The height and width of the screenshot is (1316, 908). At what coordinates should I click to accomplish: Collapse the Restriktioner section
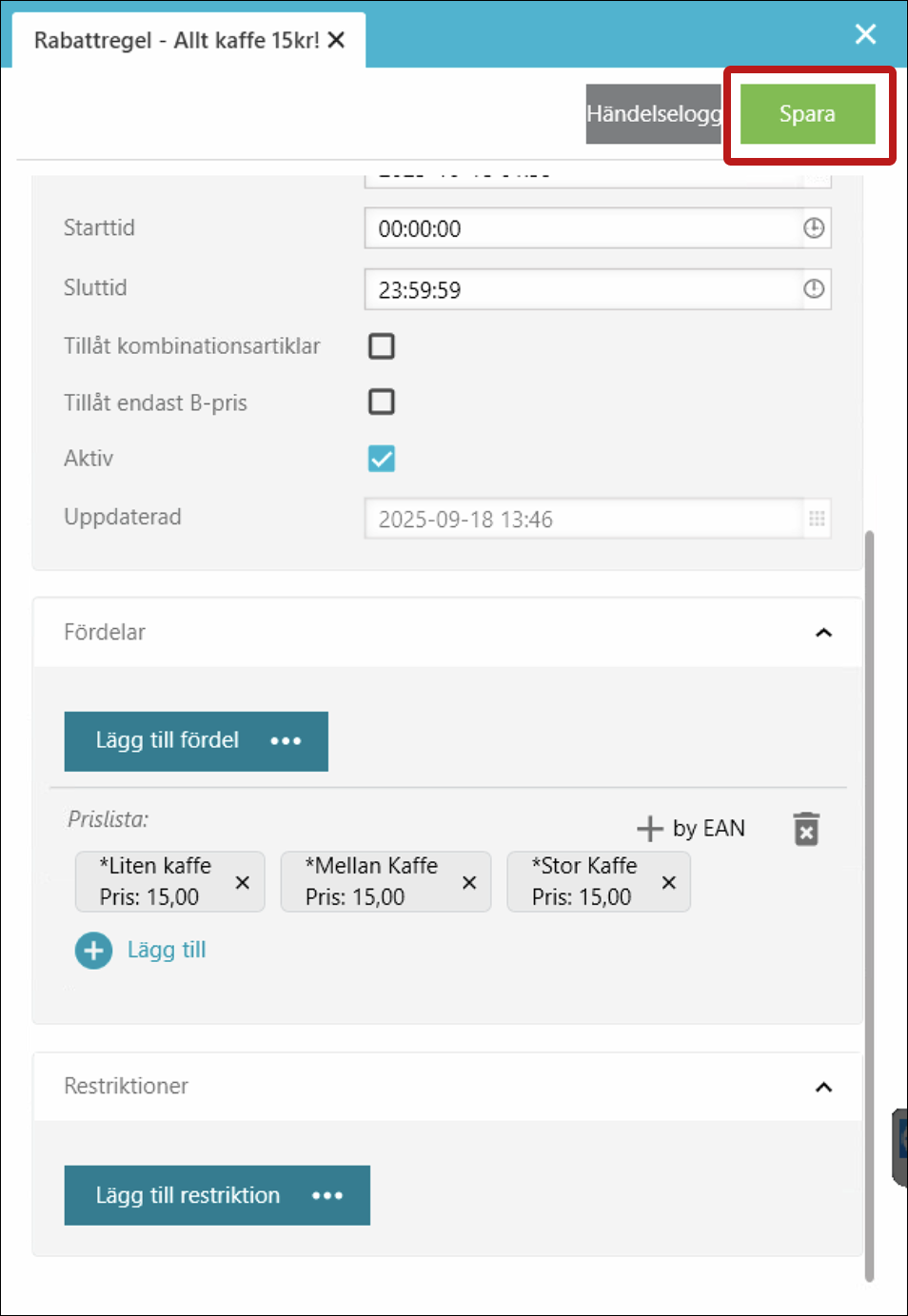tap(823, 1087)
